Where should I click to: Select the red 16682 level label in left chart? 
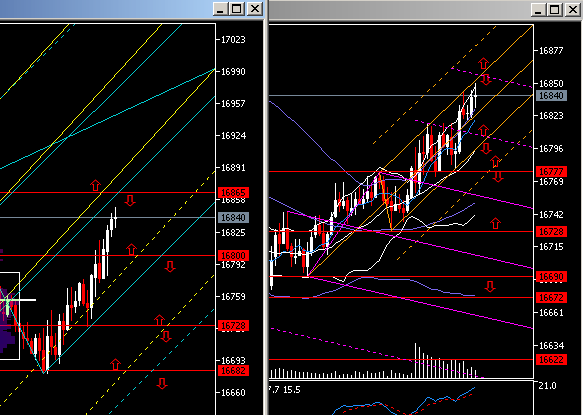(233, 371)
